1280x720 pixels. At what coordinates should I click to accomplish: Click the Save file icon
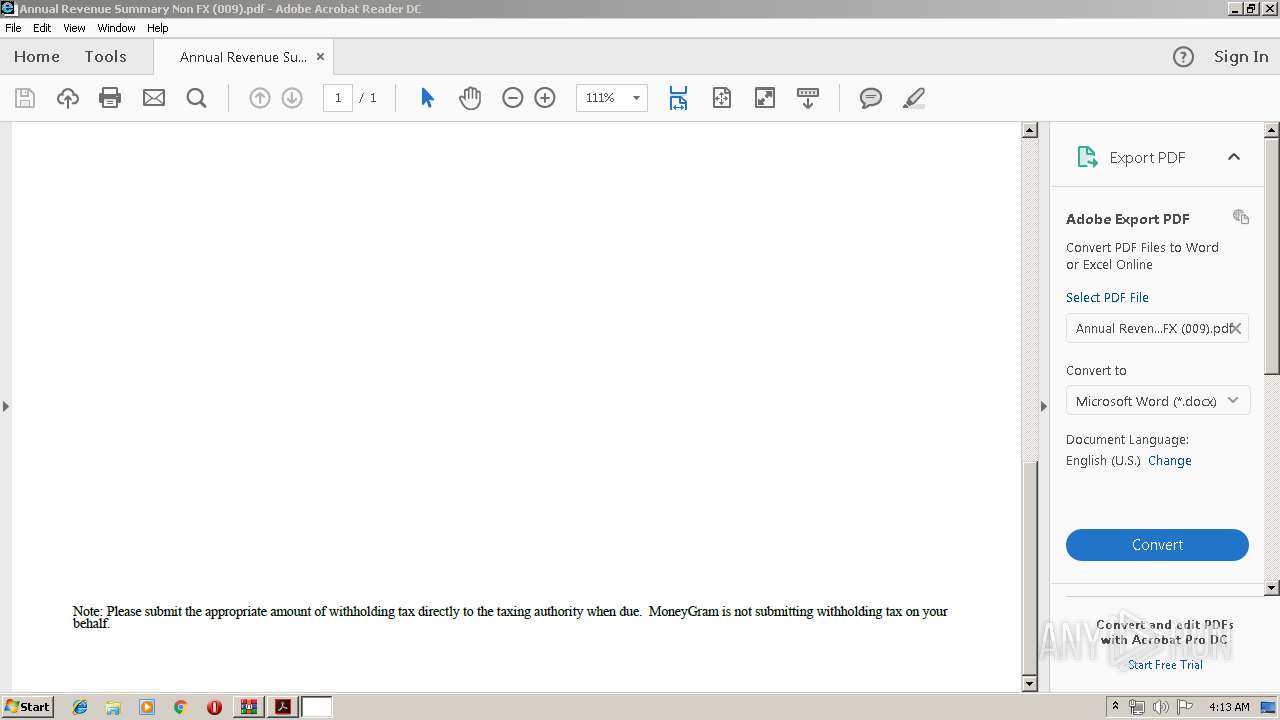click(x=25, y=98)
